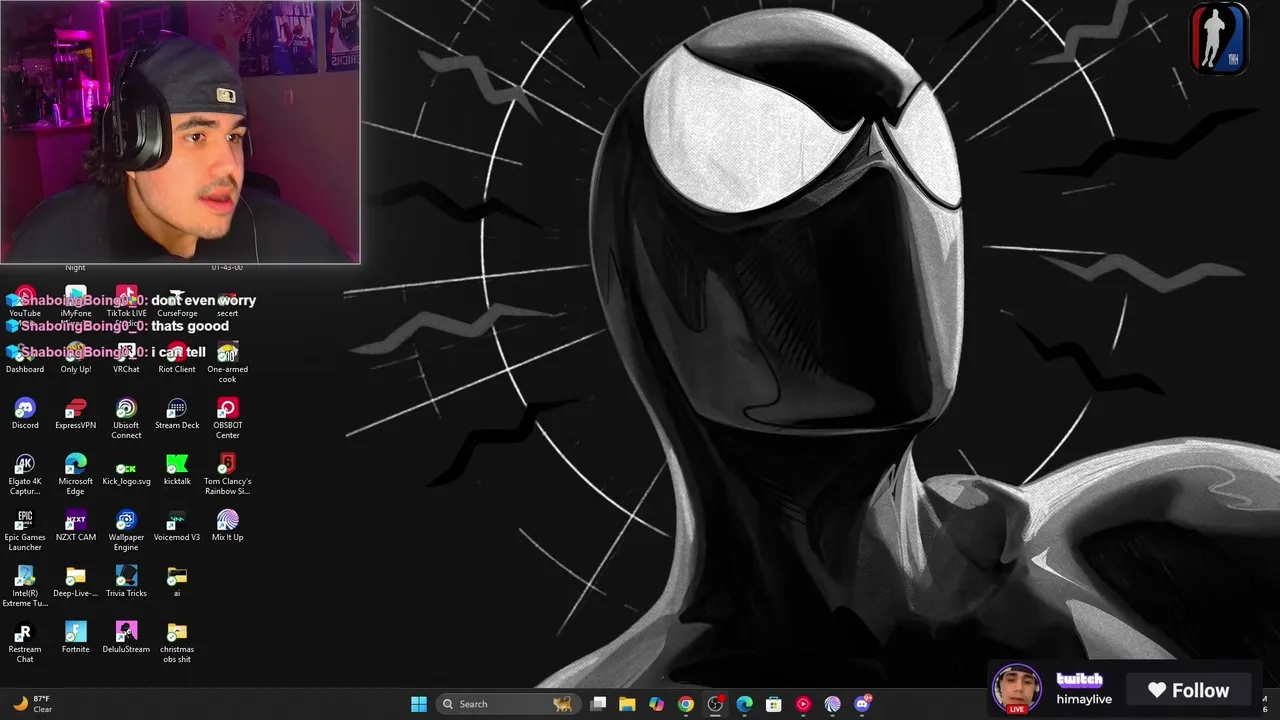Screen dimensions: 1280x720
Task: Select the NZXT CAM desktop icon
Action: [75, 526]
